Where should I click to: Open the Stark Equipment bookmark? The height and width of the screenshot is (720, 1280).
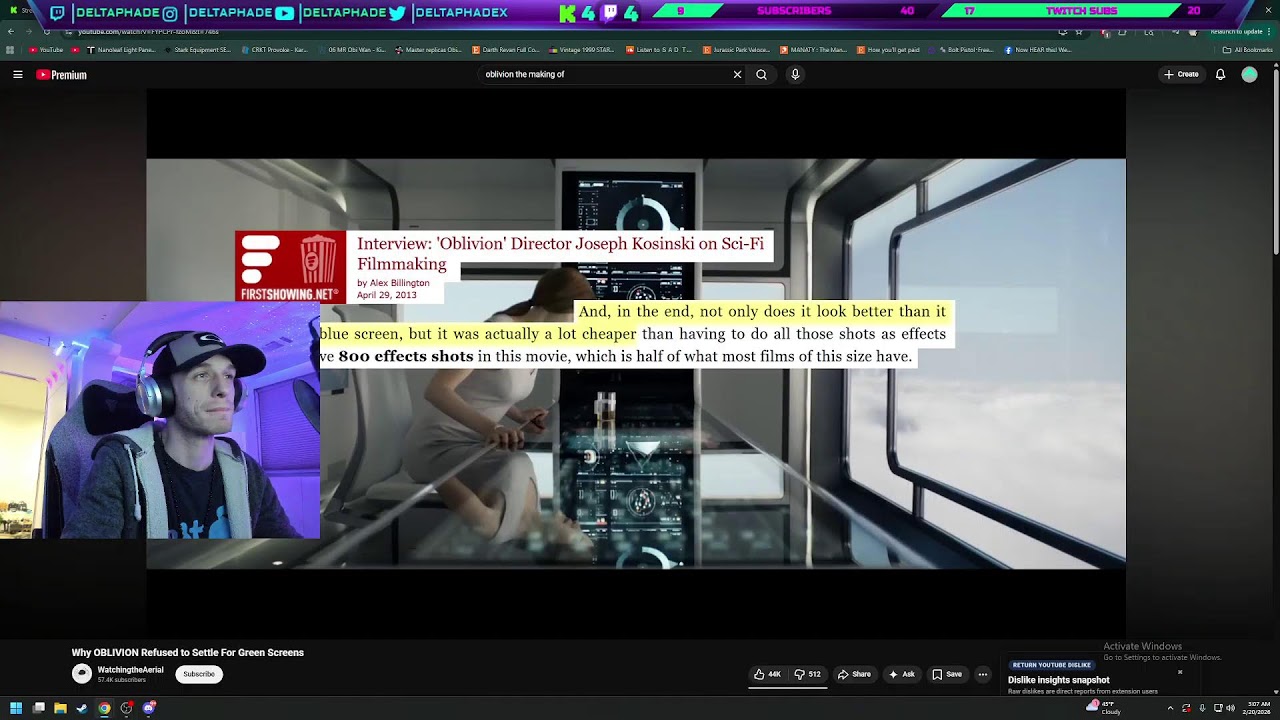198,50
